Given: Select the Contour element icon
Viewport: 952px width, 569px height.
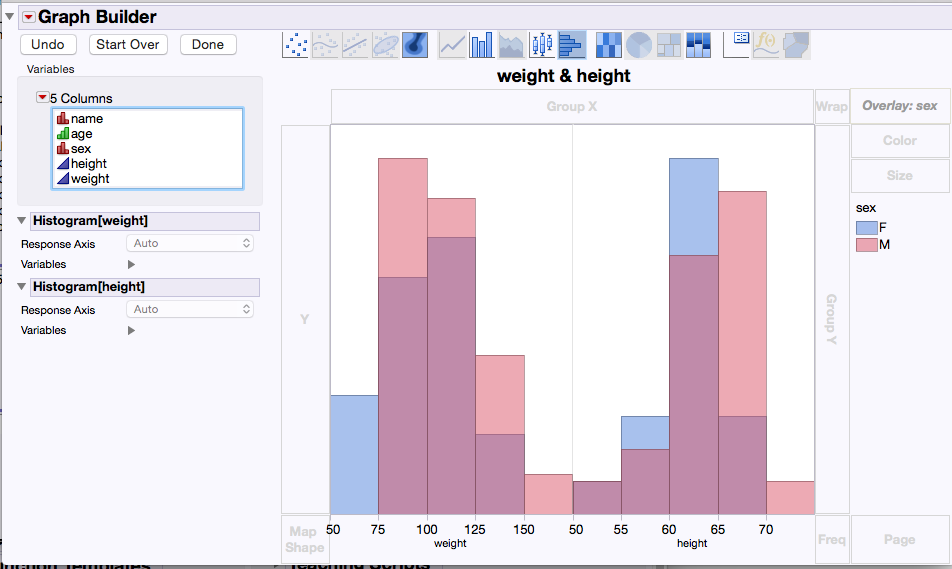Looking at the screenshot, I should point(415,45).
